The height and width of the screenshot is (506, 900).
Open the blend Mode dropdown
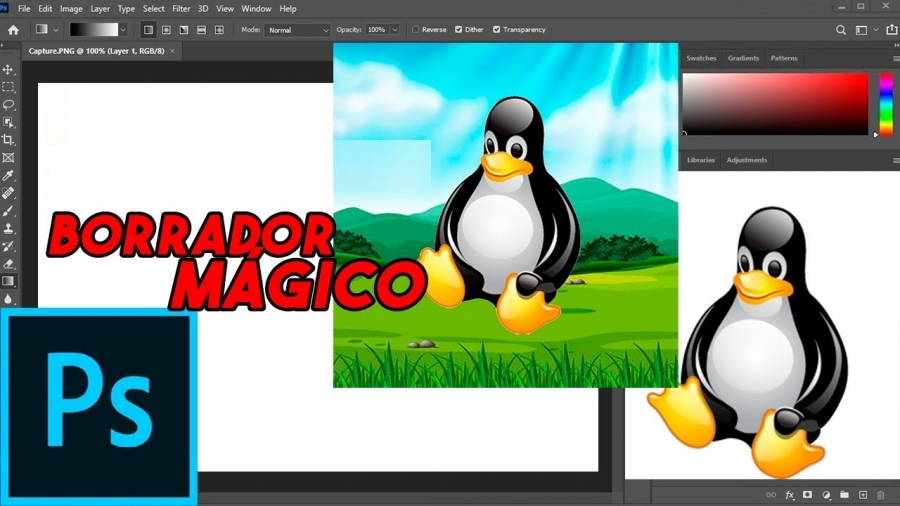298,30
